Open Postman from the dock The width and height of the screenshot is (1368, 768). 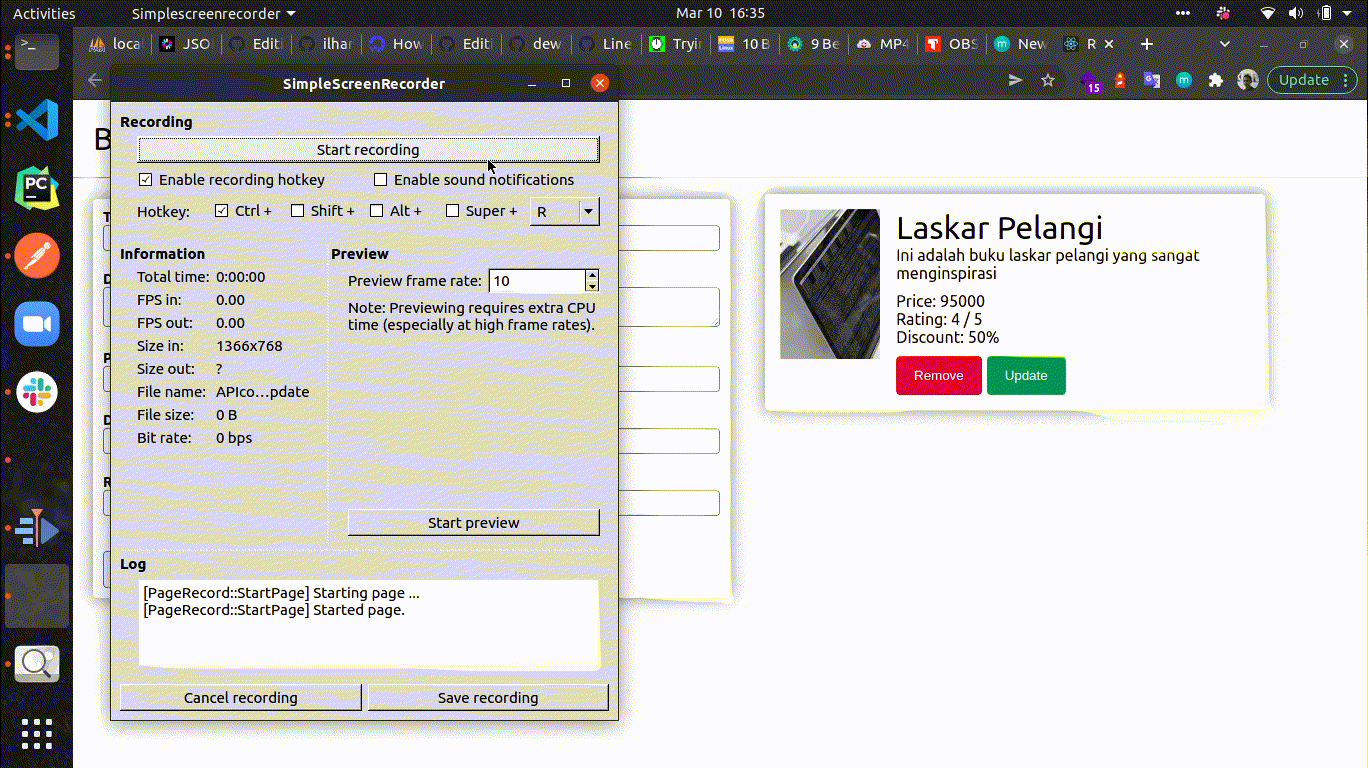point(37,256)
